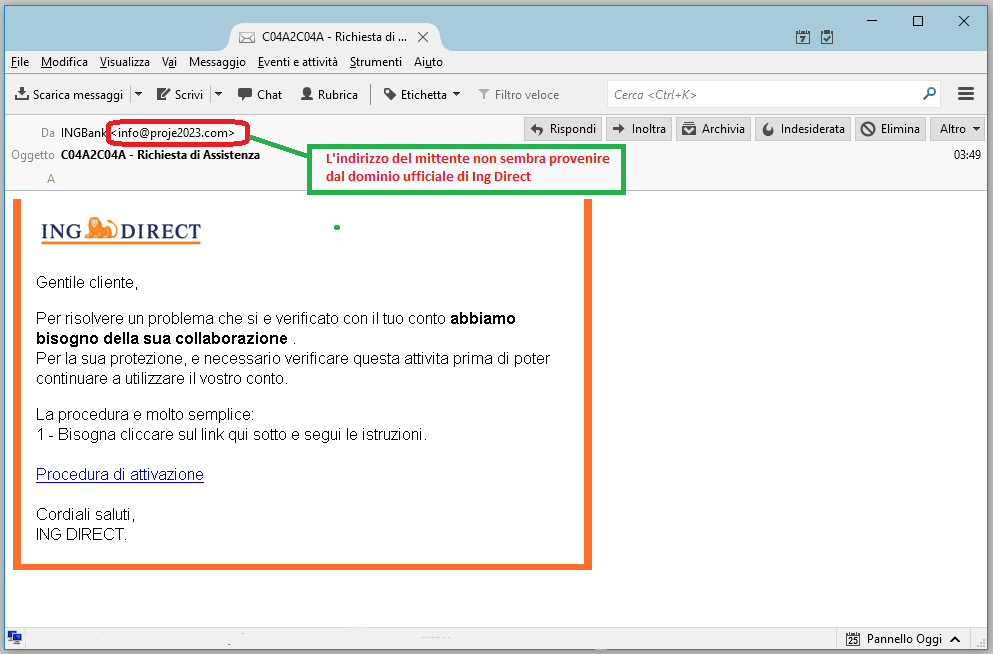Open the Etichetta tag dropdown

point(422,94)
